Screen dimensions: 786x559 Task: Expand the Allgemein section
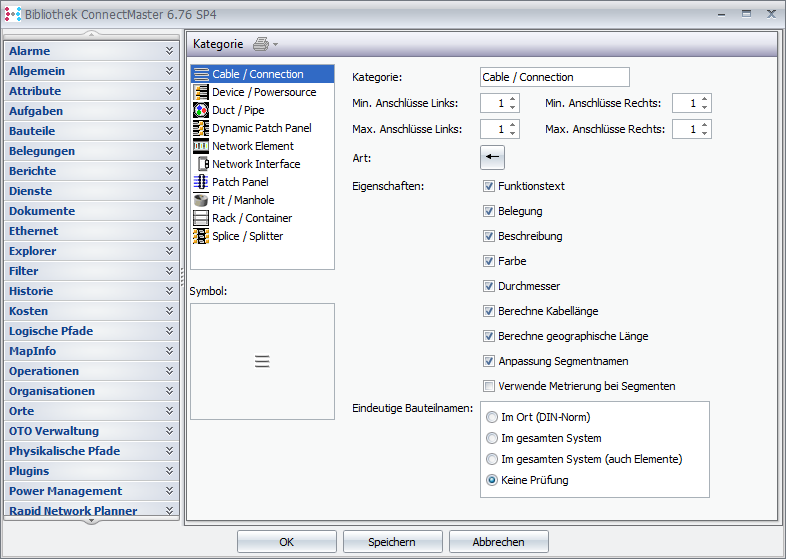[91, 71]
